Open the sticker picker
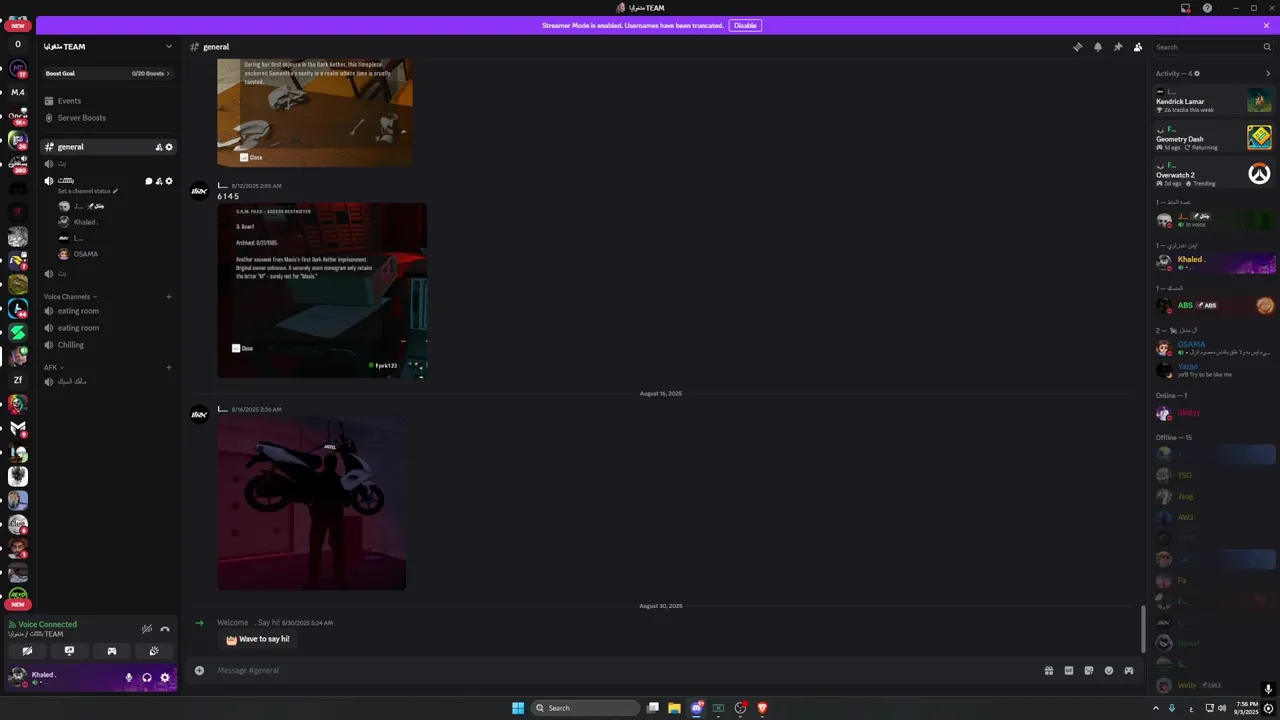The height and width of the screenshot is (720, 1280). pos(1089,670)
